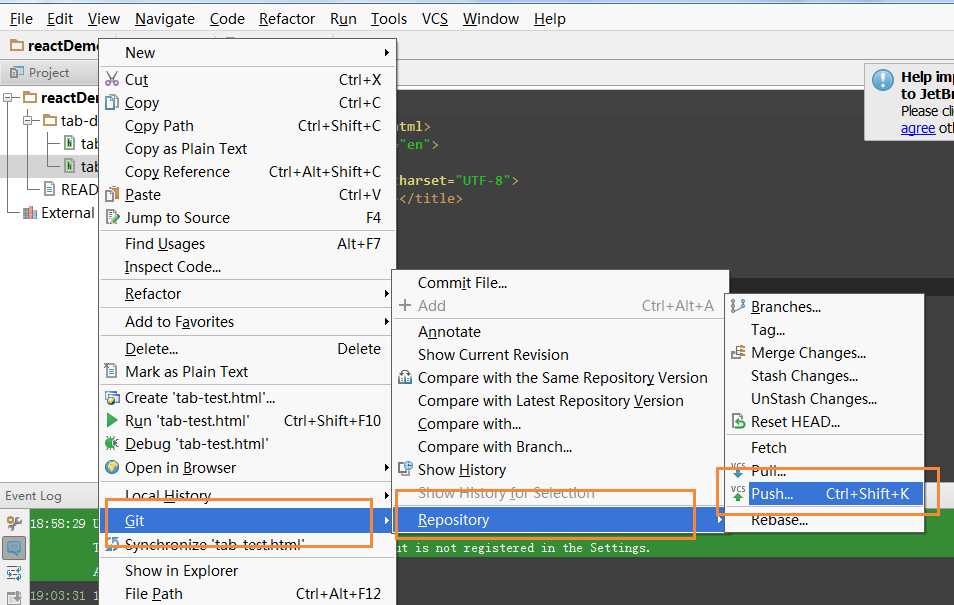Click the Event Log balloon icon
The image size is (954, 605).
coord(14,548)
